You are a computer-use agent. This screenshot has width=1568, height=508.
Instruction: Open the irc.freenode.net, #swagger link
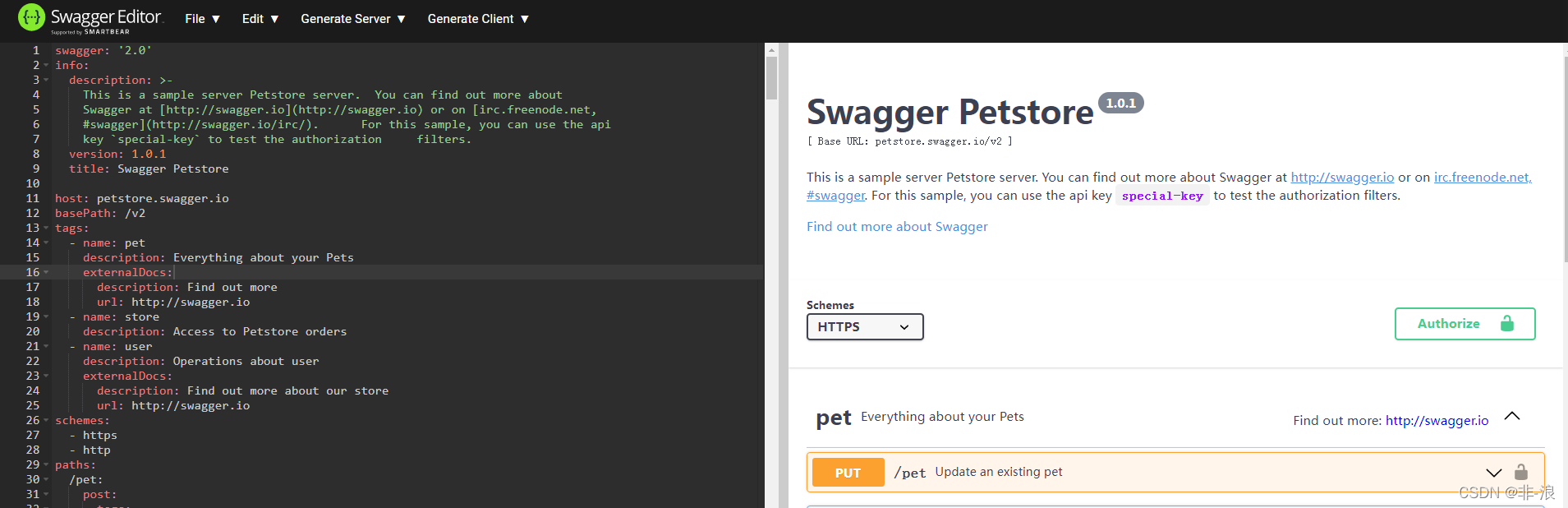[x=1483, y=177]
